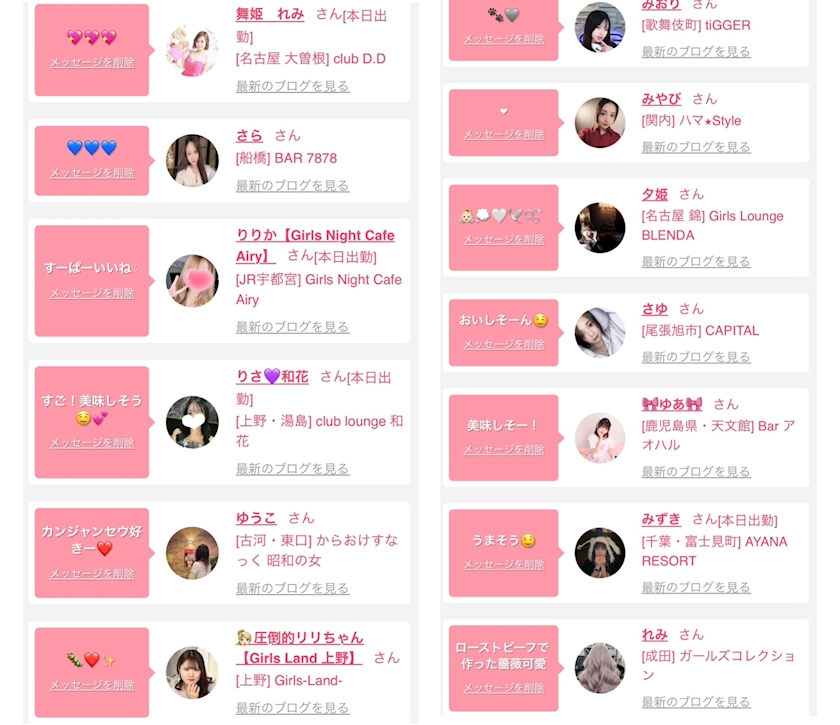The image size is (840, 725).
Task: Open the さら name link
Action: pyautogui.click(x=249, y=135)
